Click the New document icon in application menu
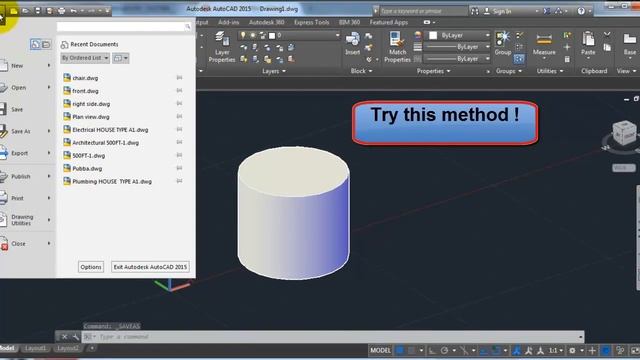The image size is (640, 360). (3, 65)
